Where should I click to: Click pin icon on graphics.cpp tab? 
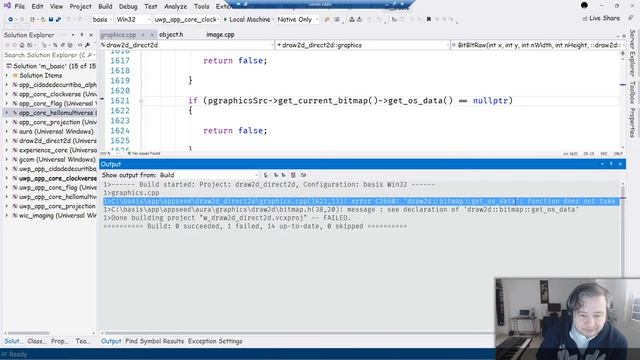pyautogui.click(x=143, y=35)
